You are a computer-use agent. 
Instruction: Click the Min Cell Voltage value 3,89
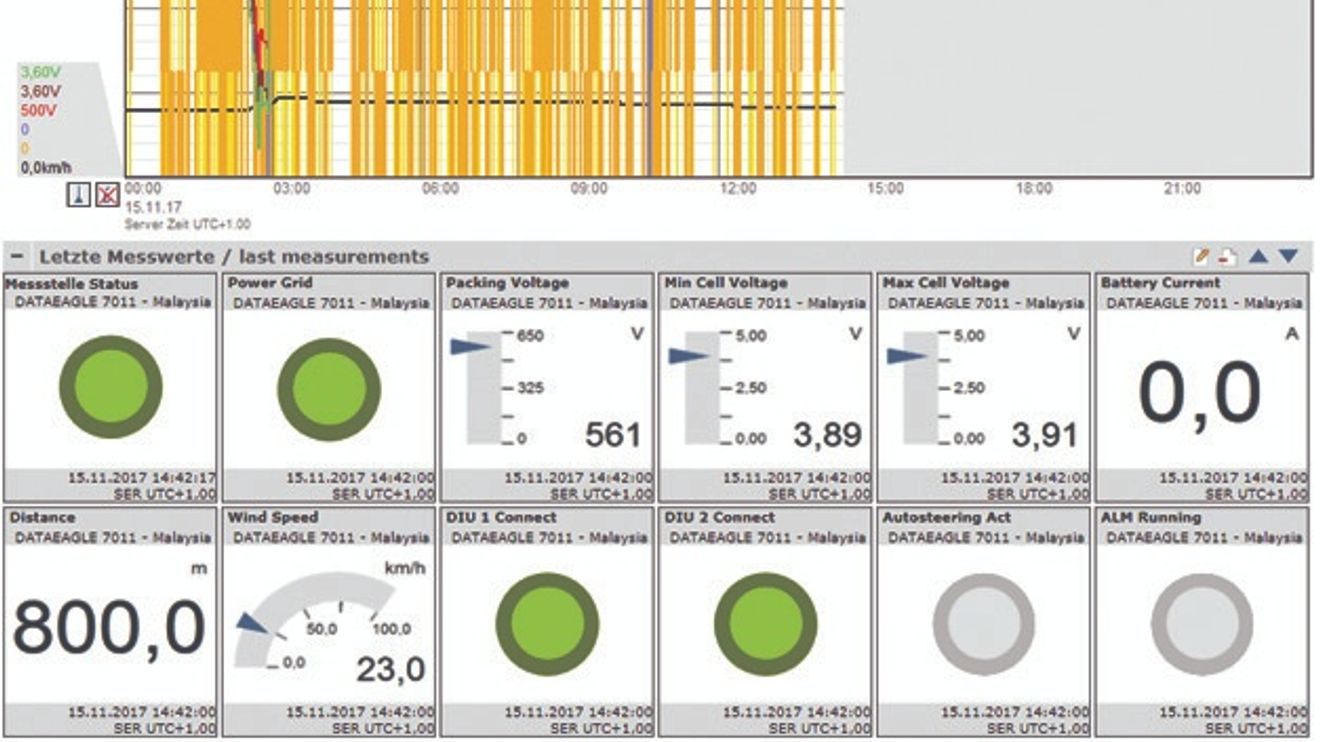[x=827, y=434]
